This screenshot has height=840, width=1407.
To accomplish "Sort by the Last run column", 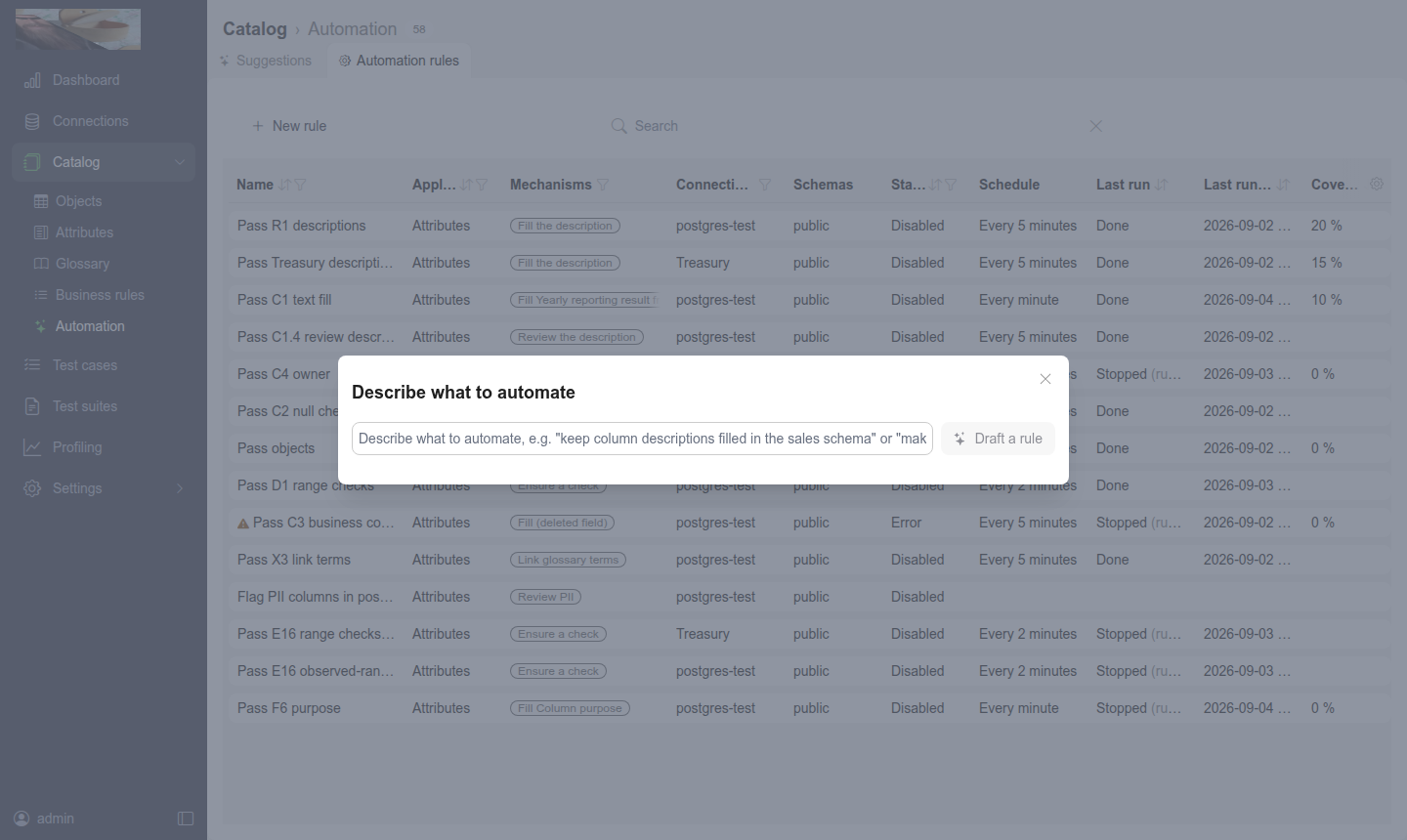I will 1161,185.
